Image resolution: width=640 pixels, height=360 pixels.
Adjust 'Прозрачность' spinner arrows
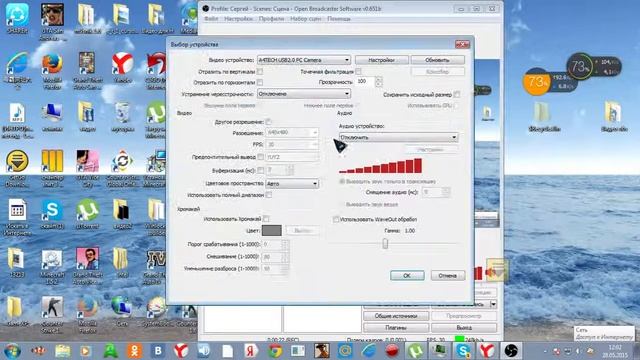(378, 82)
